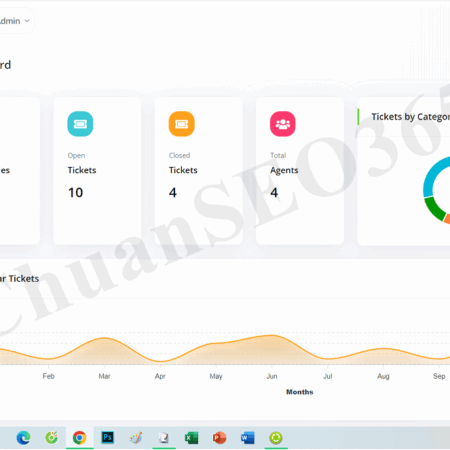Open the green circular-arrows taskbar app
Viewport: 450px width, 450px height.
276,438
